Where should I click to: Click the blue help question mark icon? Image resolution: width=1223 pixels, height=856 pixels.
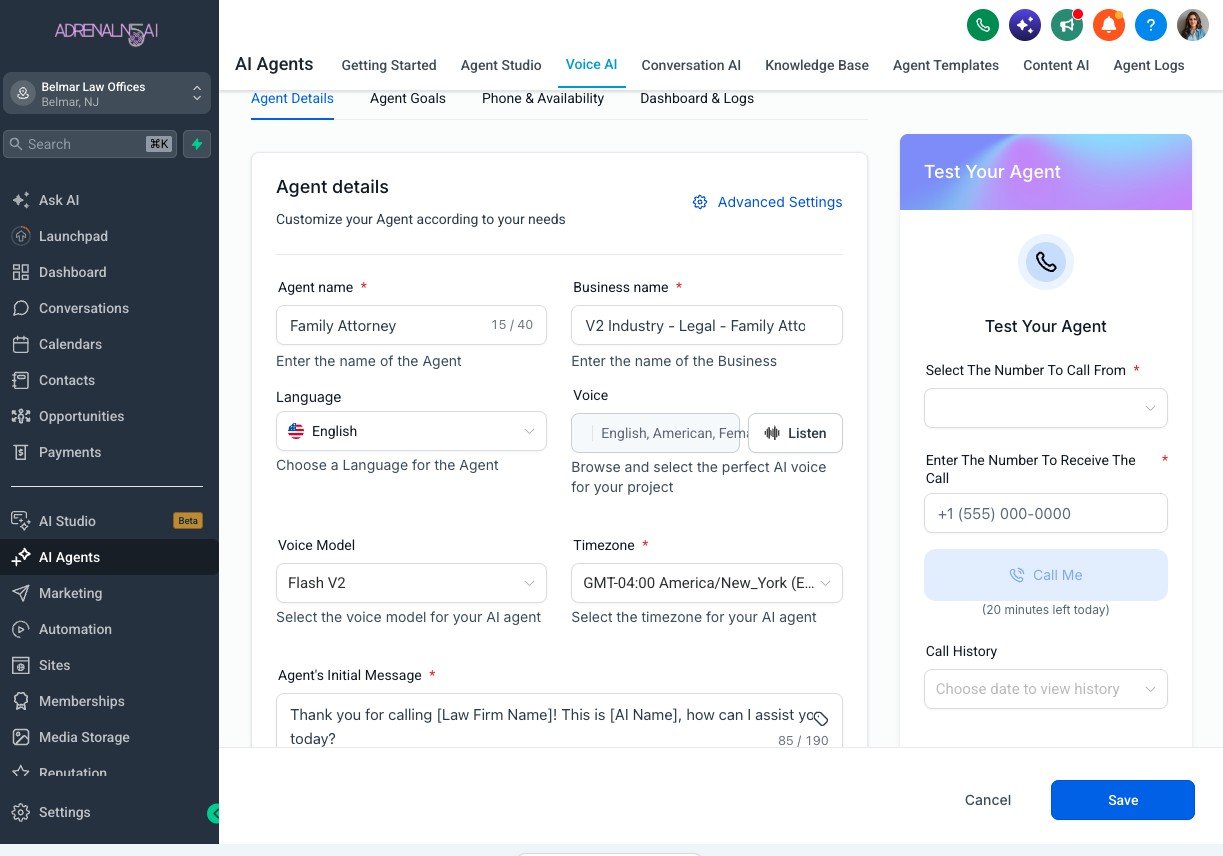(1151, 24)
